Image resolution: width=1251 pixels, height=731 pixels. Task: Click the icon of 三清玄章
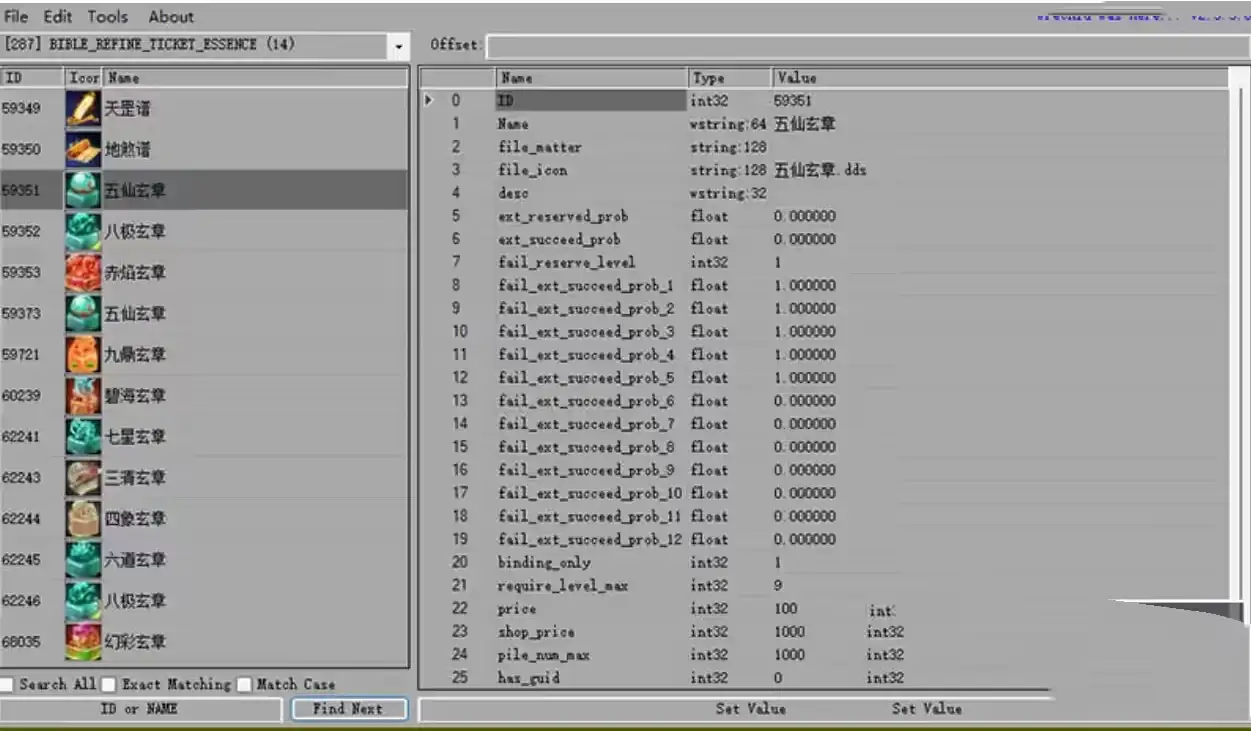(83, 477)
